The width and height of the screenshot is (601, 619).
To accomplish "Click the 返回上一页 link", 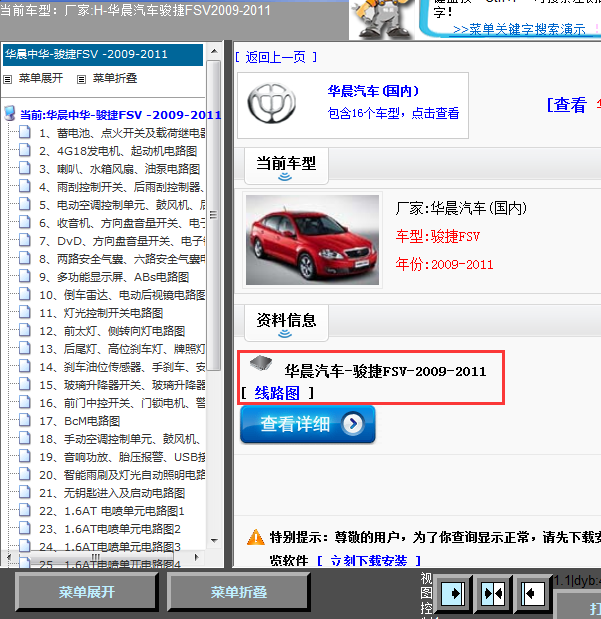I will coord(276,58).
